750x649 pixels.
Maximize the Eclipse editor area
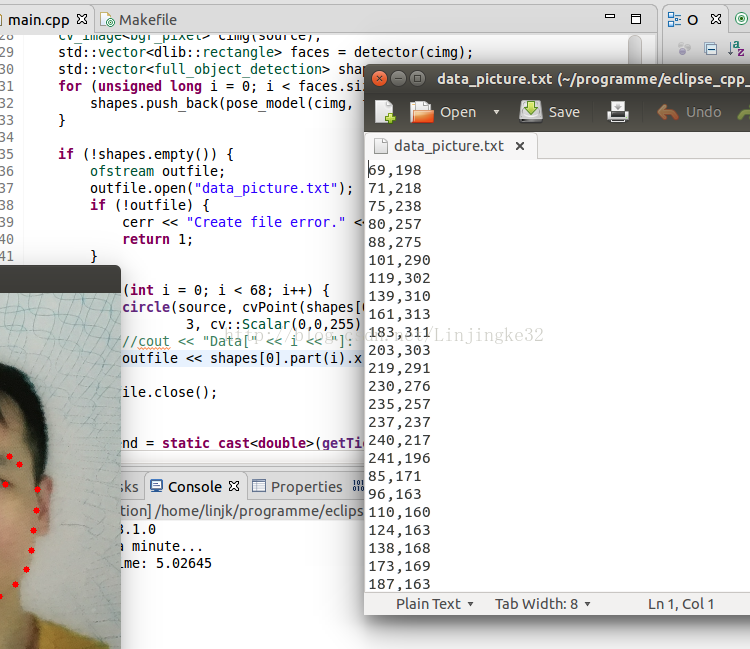635,19
